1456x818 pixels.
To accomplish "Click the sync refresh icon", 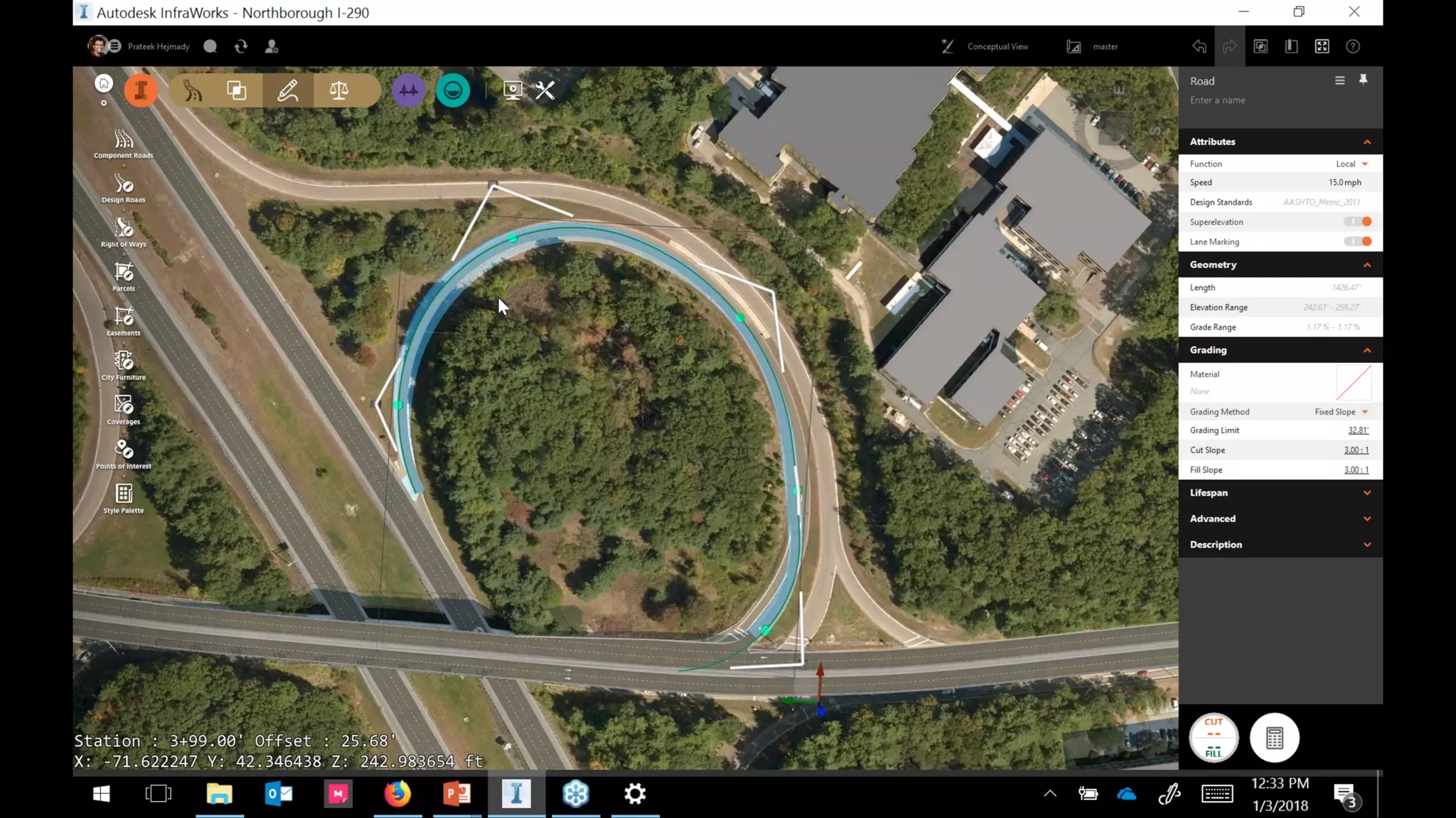I will [x=241, y=46].
